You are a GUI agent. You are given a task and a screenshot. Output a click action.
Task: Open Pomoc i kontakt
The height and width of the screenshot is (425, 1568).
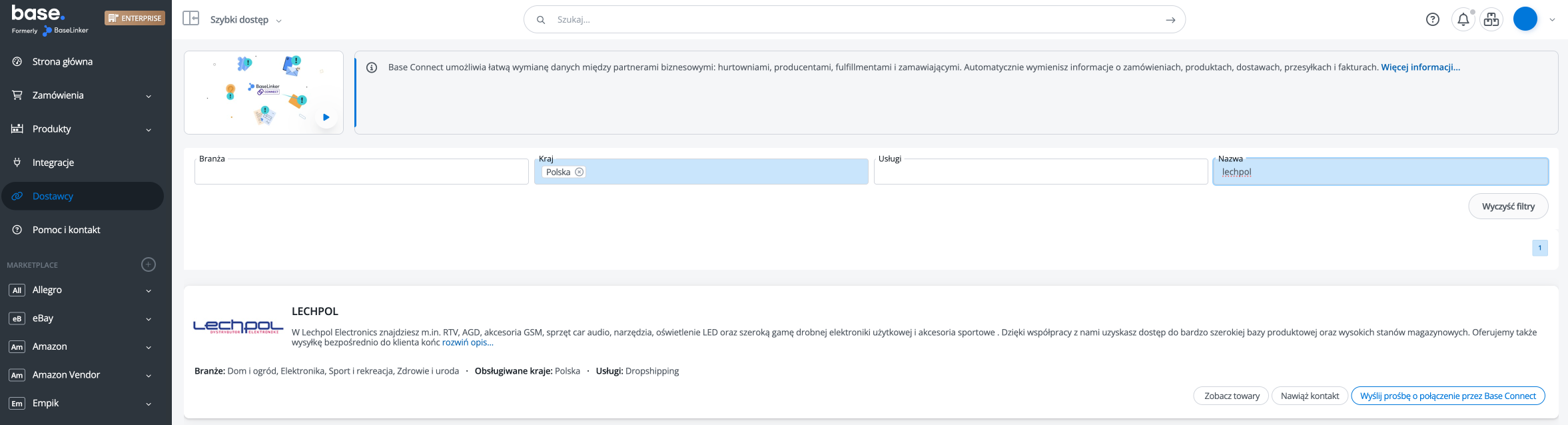[66, 230]
